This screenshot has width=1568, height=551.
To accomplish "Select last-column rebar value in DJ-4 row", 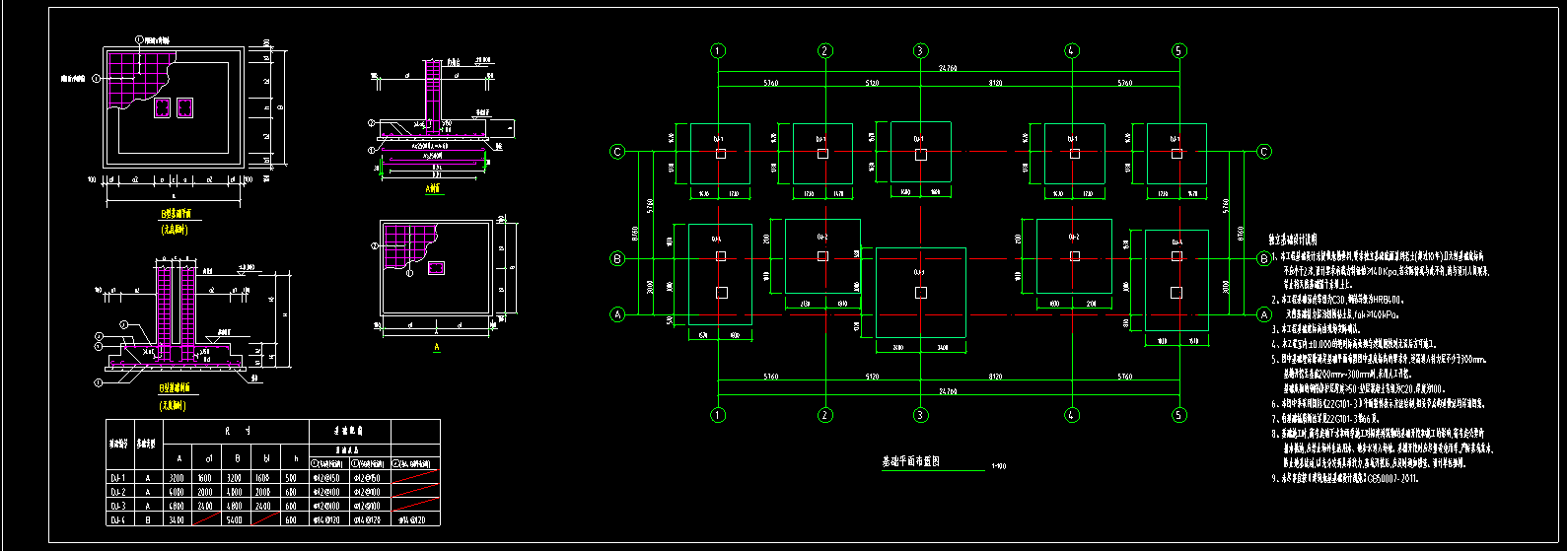I will (x=412, y=519).
